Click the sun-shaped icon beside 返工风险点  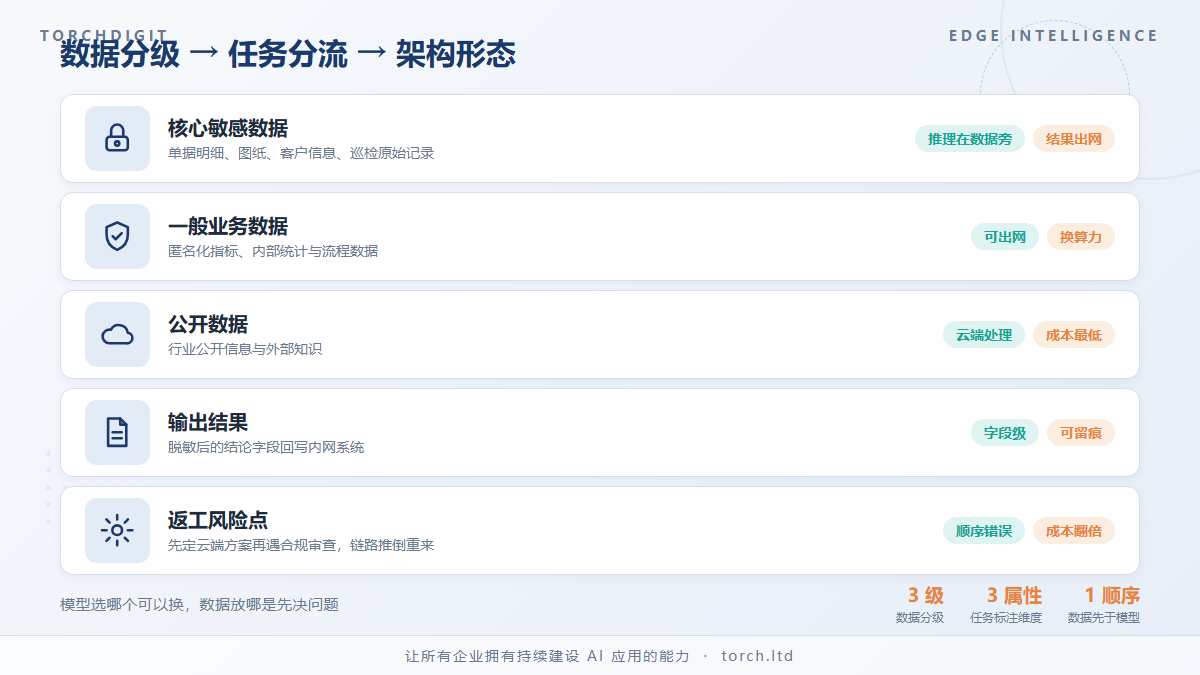pyautogui.click(x=117, y=530)
